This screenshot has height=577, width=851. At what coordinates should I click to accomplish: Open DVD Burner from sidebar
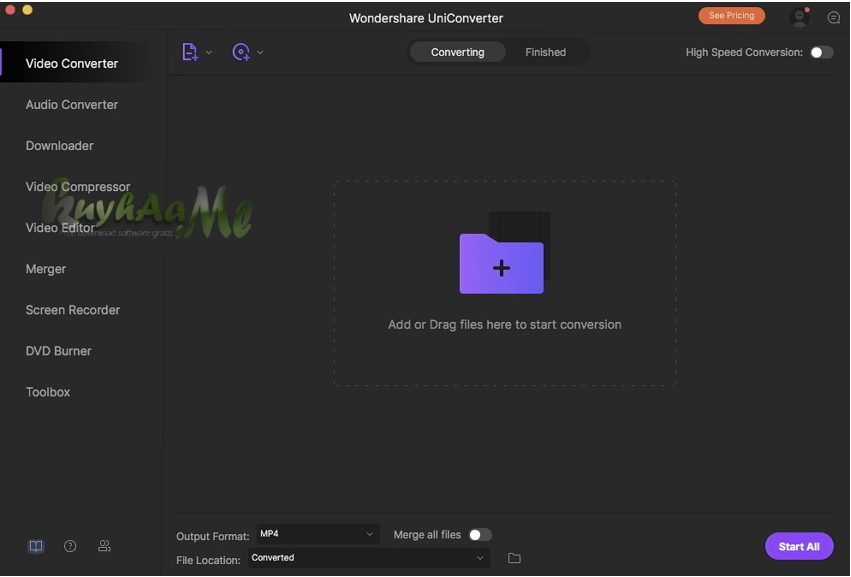pos(59,351)
